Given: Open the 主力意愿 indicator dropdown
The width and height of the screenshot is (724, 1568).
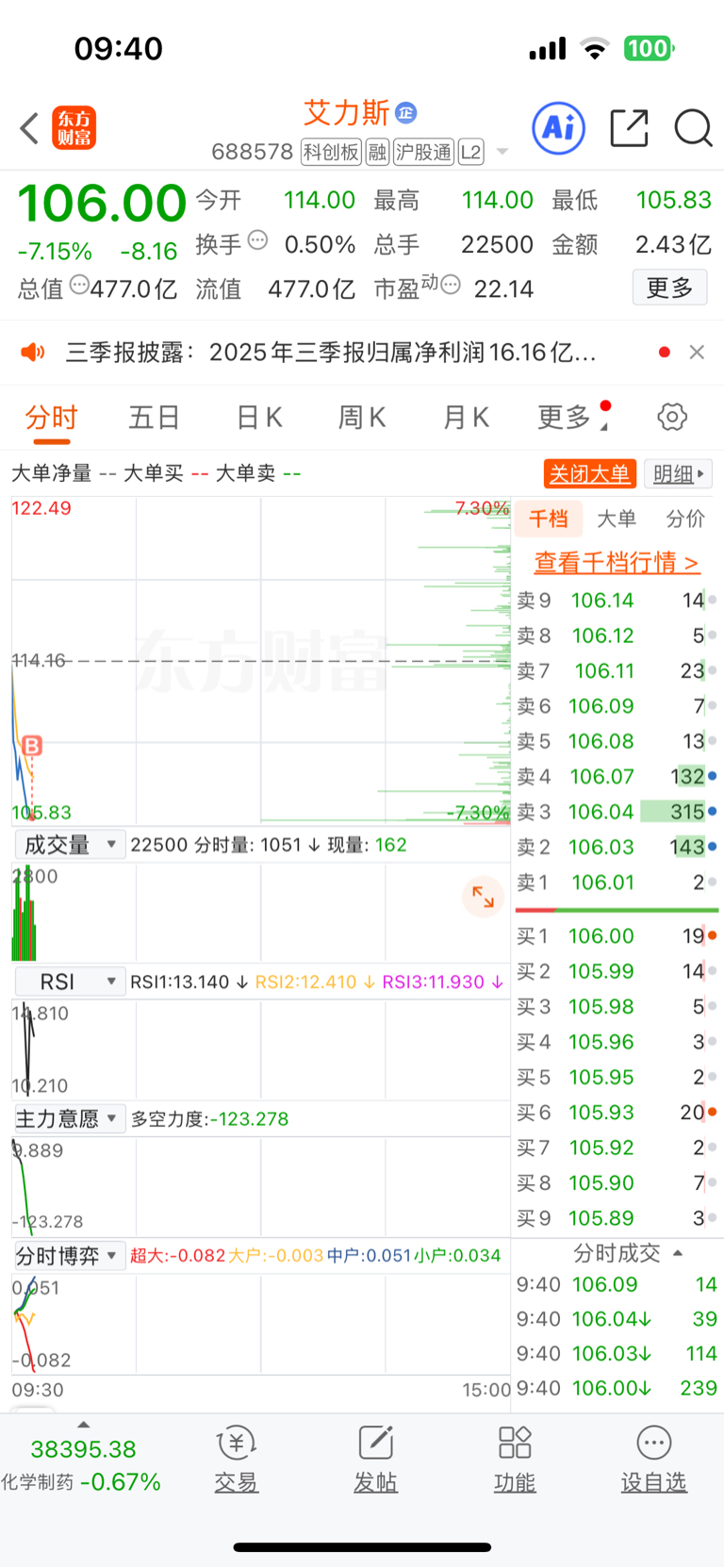Looking at the screenshot, I should tap(69, 1119).
